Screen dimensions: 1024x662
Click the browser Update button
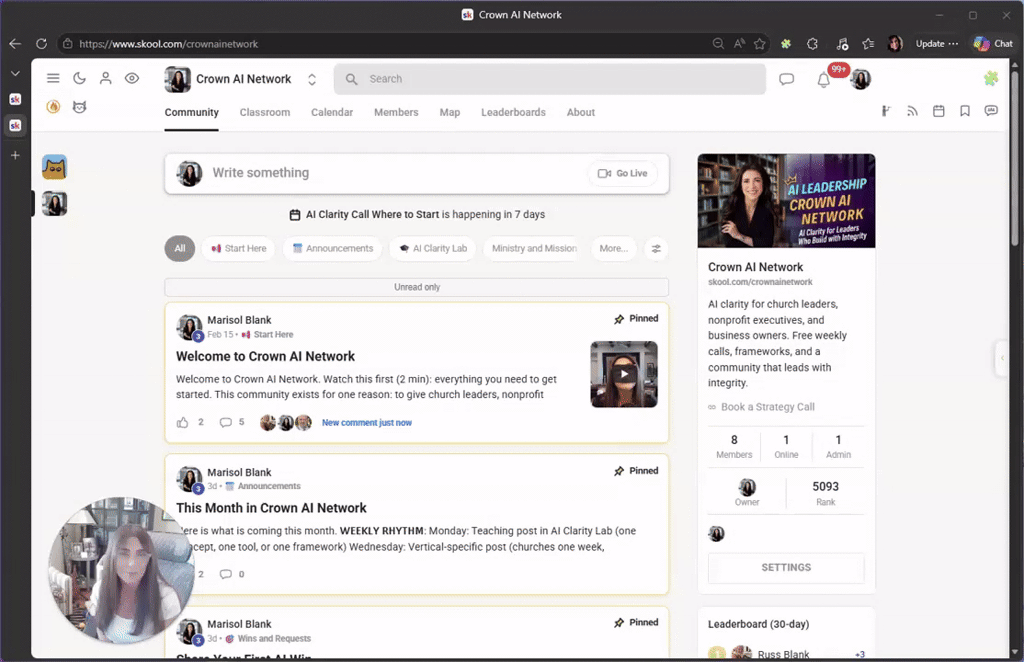(936, 44)
